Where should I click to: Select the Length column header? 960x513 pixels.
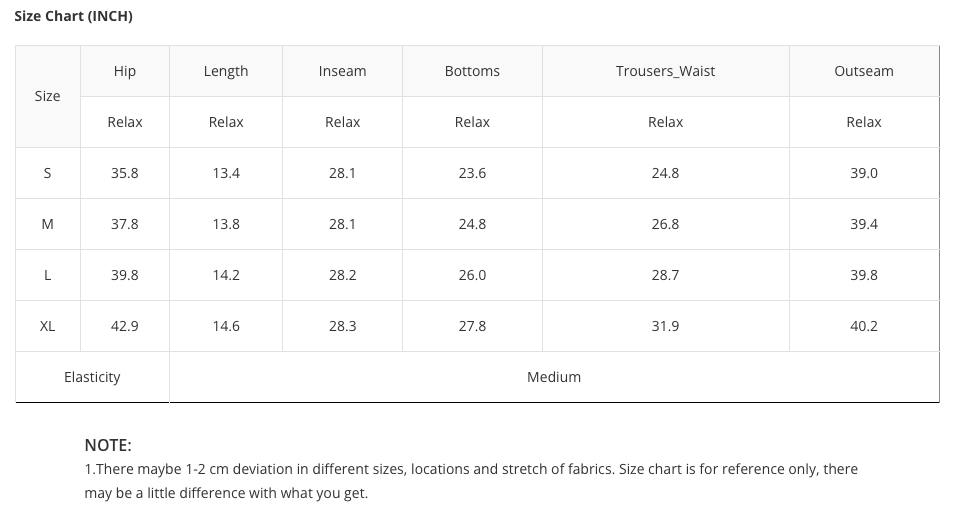(x=226, y=71)
